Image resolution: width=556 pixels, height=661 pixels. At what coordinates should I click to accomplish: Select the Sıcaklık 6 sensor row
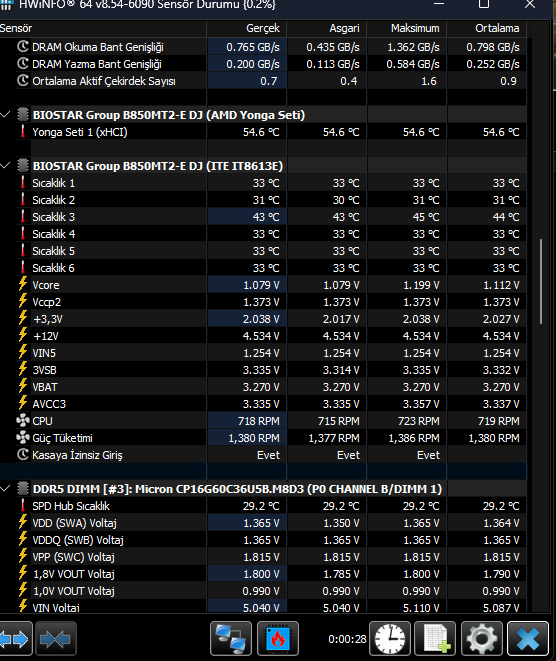pyautogui.click(x=263, y=268)
